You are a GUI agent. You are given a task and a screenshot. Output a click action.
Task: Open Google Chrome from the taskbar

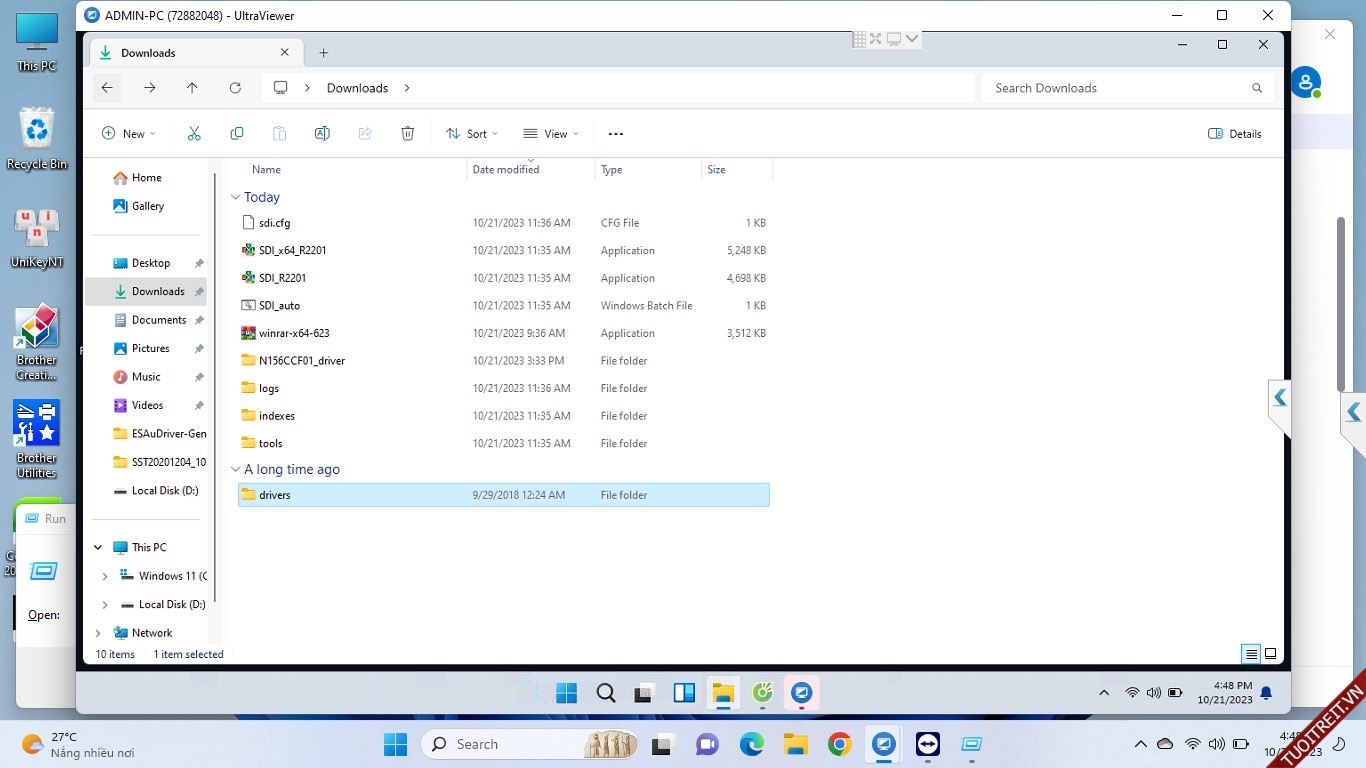point(839,744)
